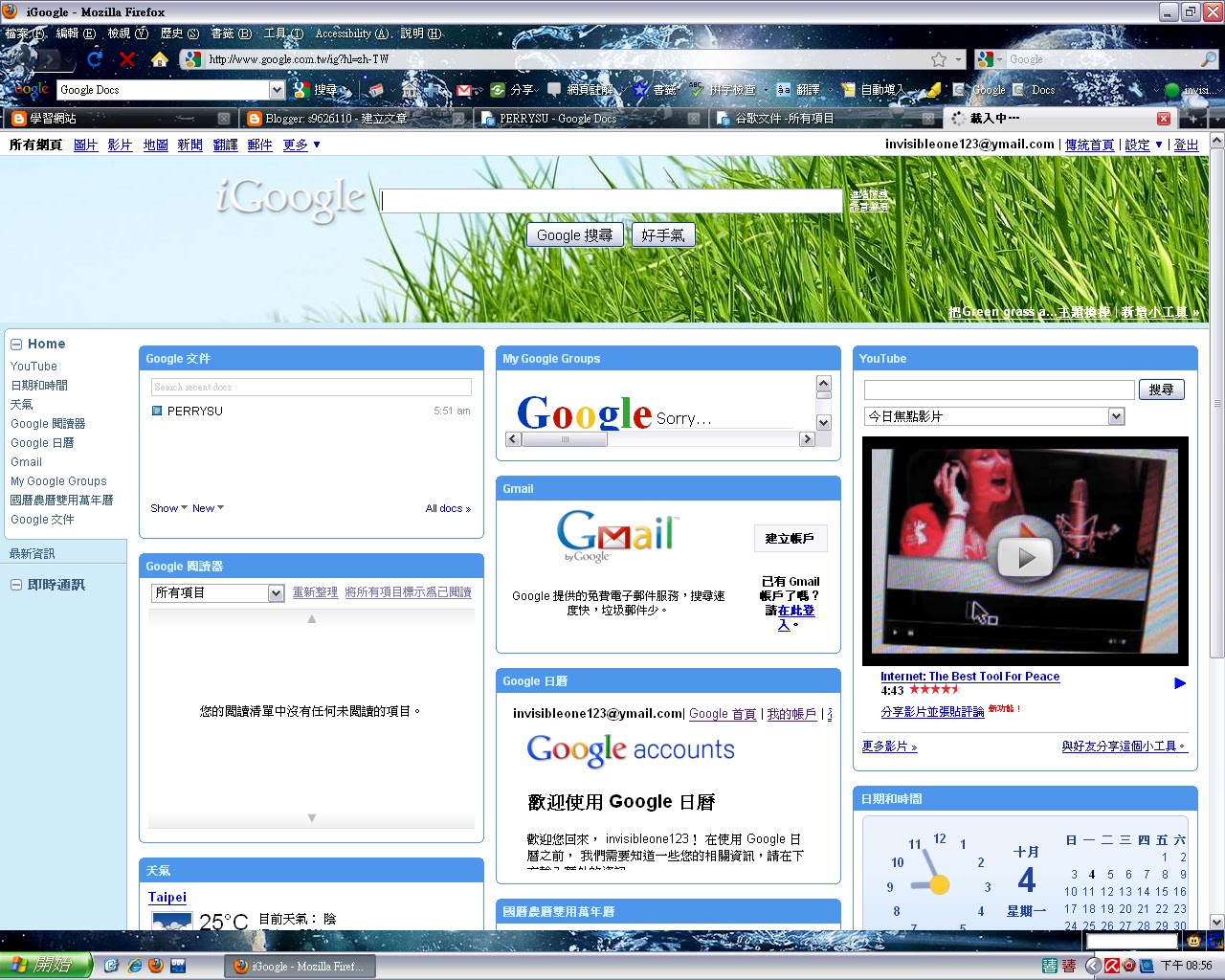The height and width of the screenshot is (980, 1225).
Task: Open the 工具 Tools menu
Action: point(283,33)
